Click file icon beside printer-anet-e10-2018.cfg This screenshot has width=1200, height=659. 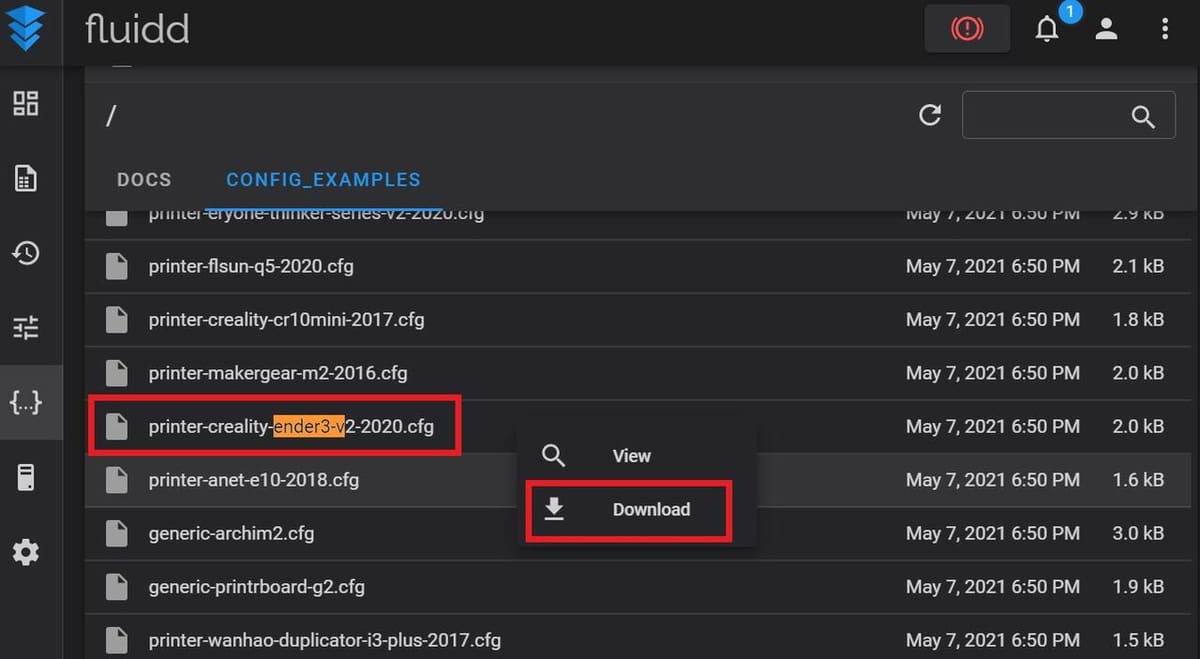117,480
